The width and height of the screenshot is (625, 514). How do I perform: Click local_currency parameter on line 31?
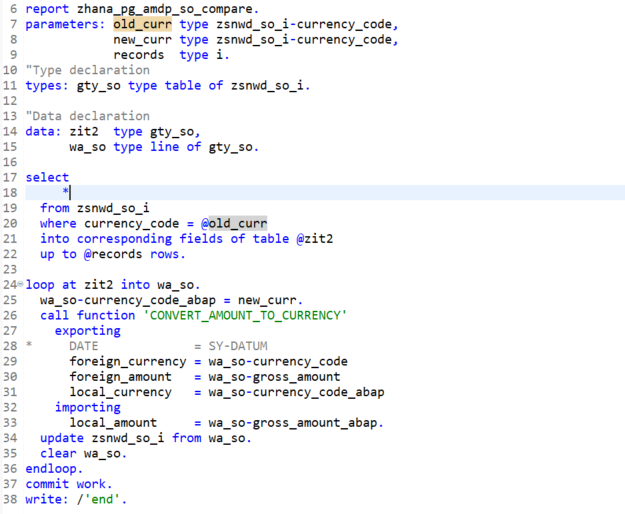coord(120,392)
